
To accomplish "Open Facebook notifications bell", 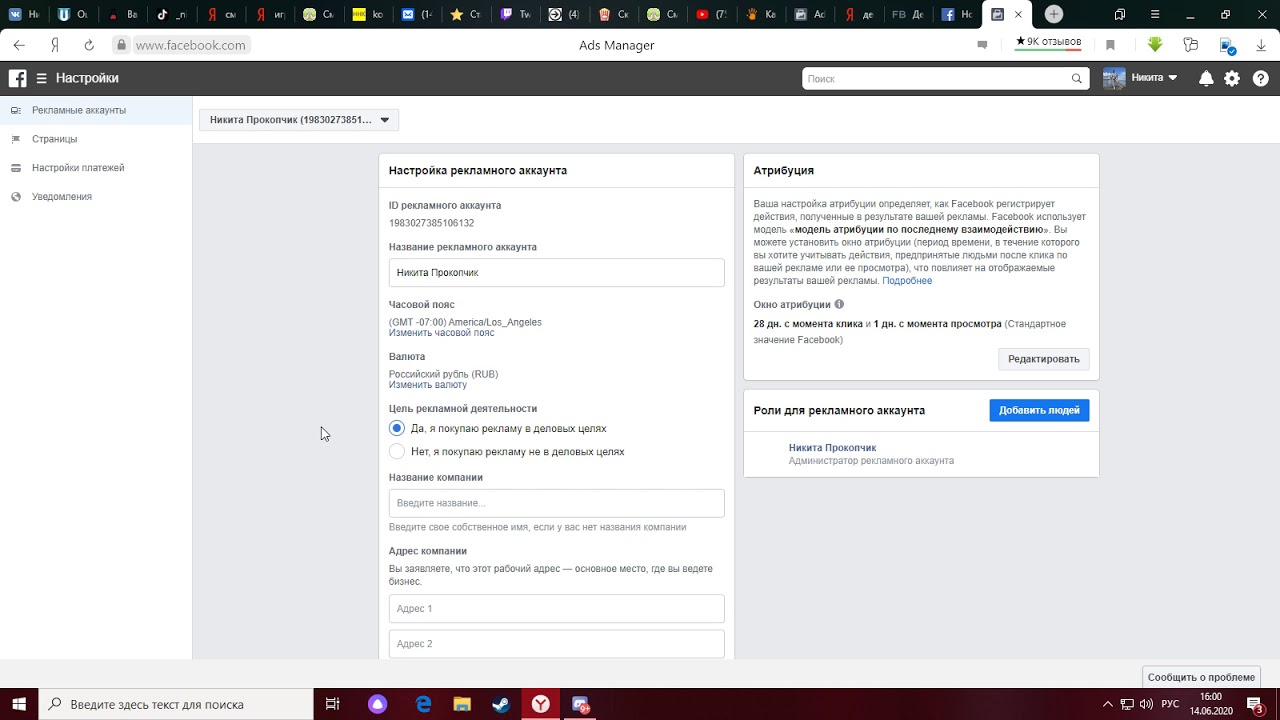I will pyautogui.click(x=1206, y=78).
